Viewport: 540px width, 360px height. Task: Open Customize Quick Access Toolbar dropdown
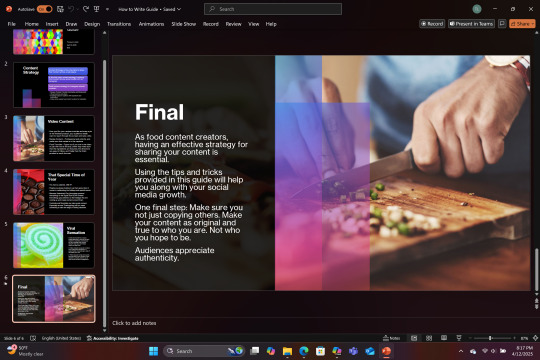pyautogui.click(x=107, y=9)
